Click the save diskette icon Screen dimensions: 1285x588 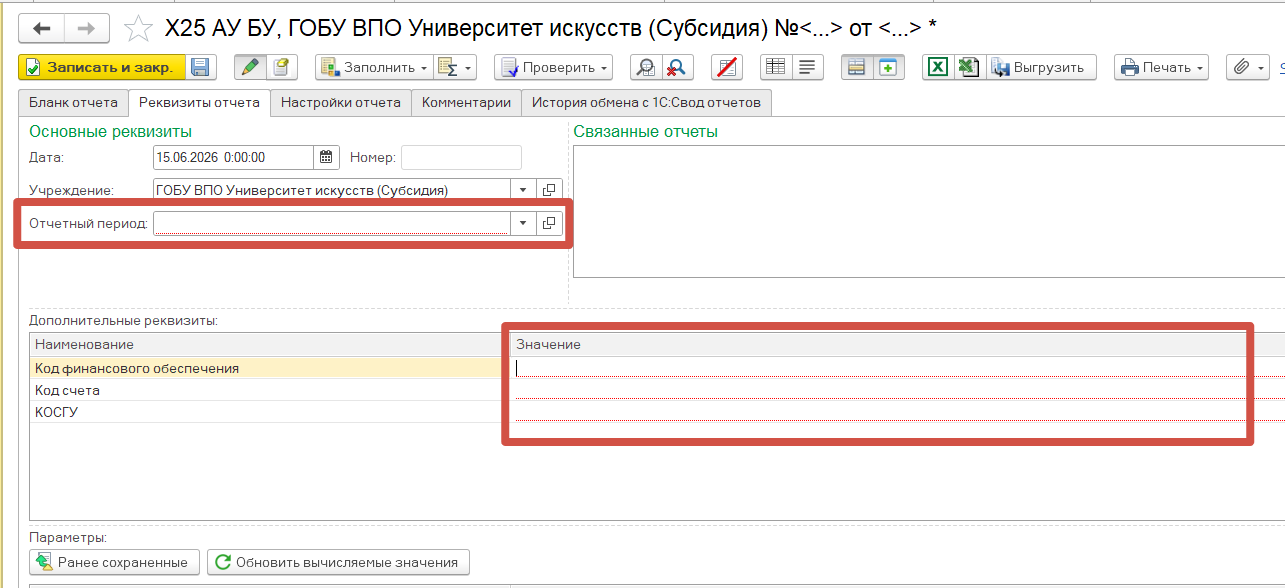point(200,67)
